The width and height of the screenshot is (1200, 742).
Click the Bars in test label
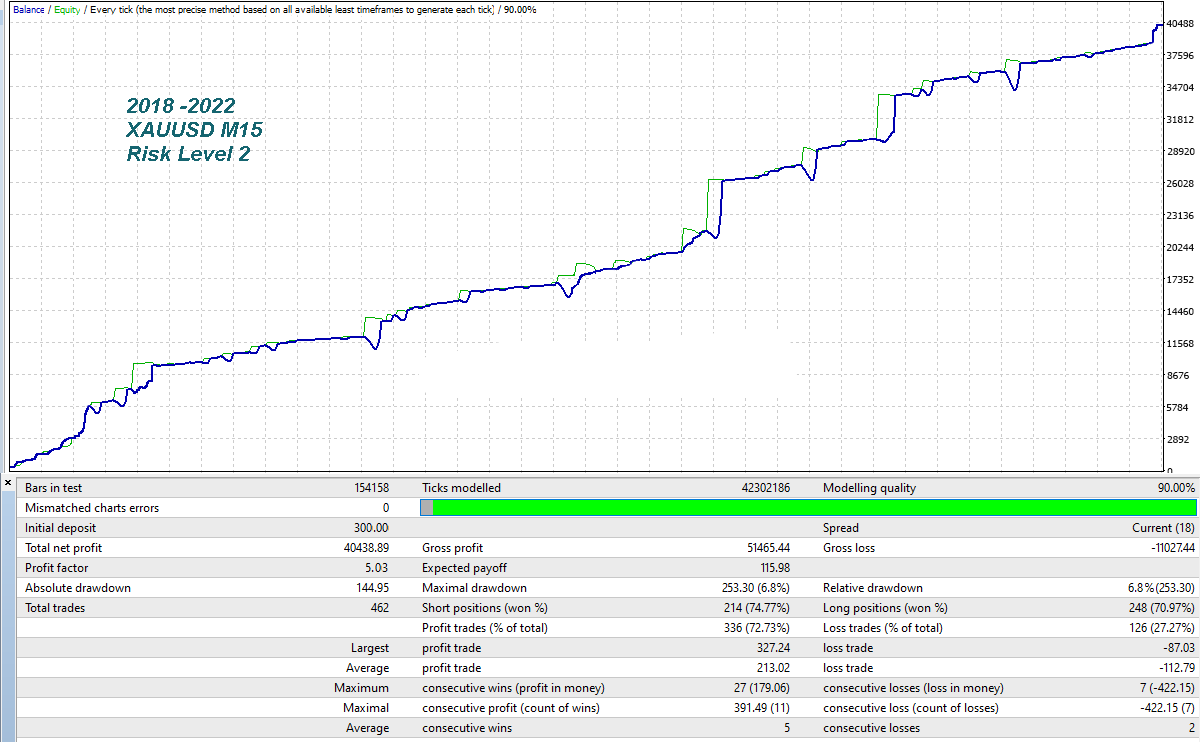click(x=54, y=488)
